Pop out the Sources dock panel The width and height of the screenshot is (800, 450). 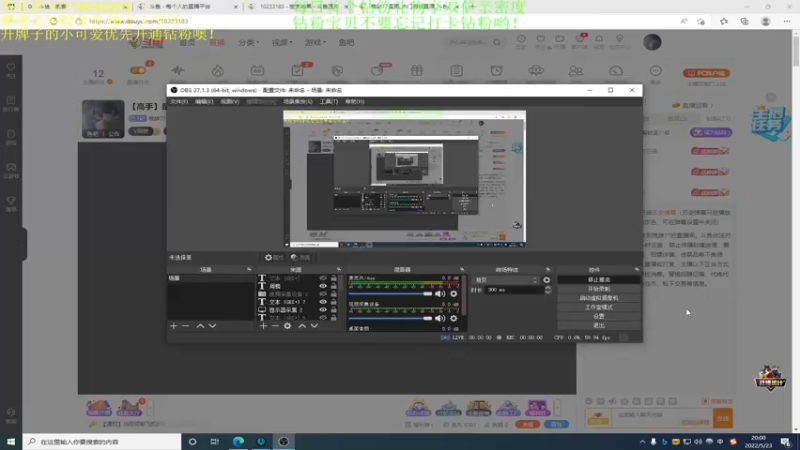pos(338,269)
